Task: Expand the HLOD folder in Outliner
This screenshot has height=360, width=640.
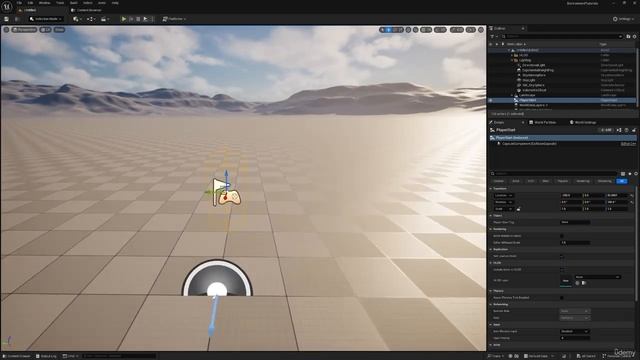Action: point(512,55)
